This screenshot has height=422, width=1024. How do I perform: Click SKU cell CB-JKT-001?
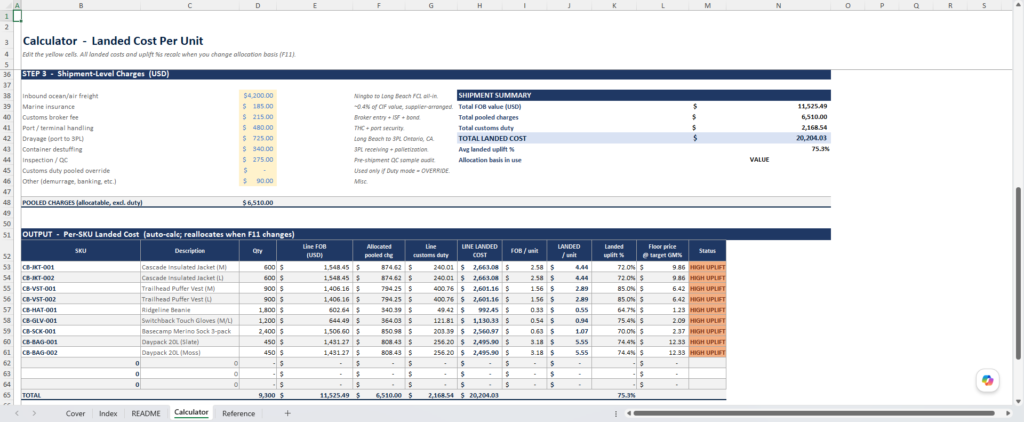tap(80, 267)
